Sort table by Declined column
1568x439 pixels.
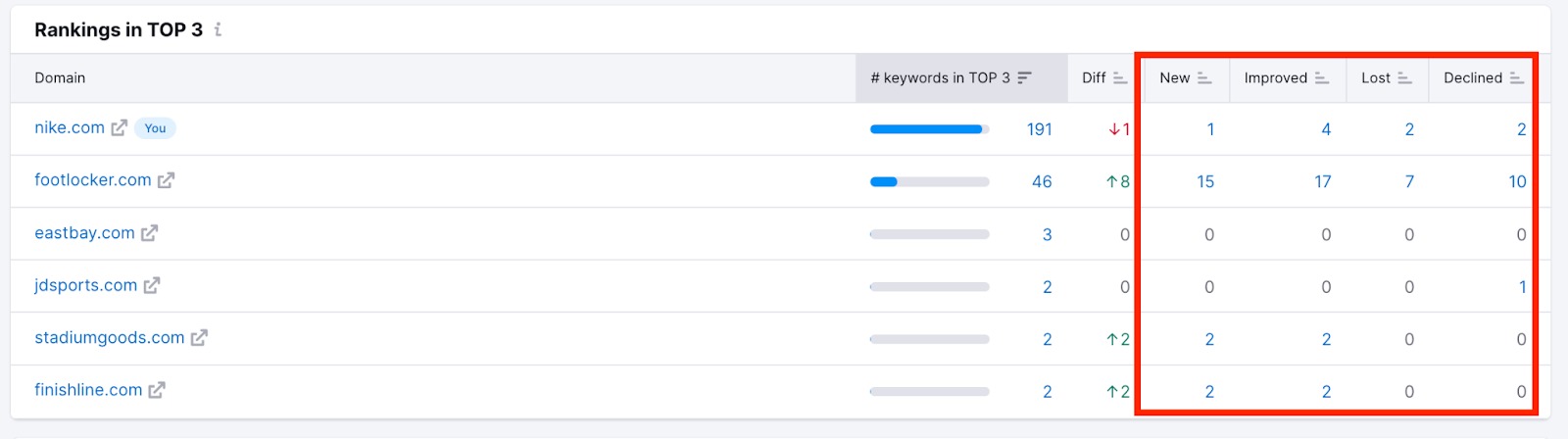pos(1516,78)
